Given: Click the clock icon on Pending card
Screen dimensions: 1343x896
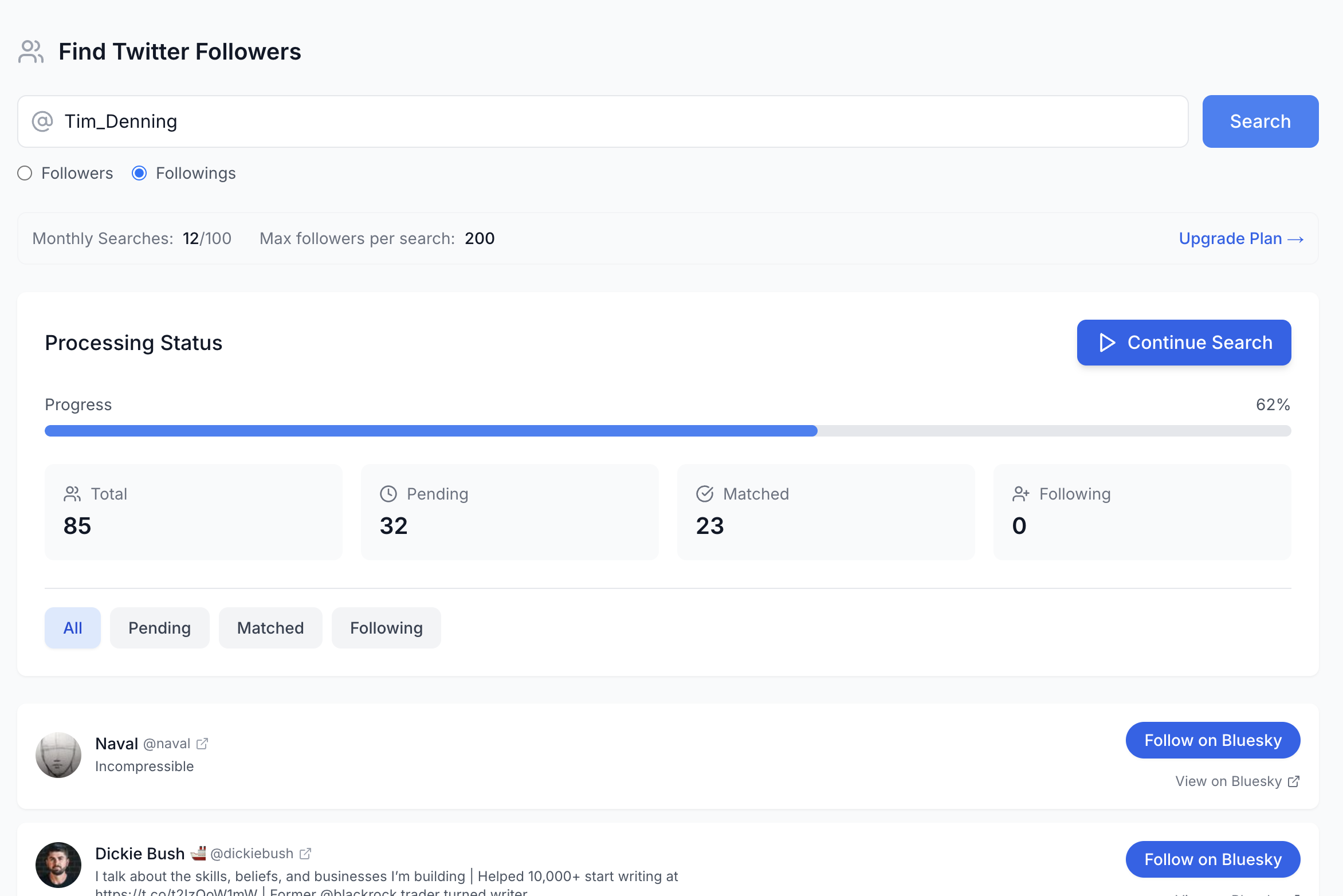Looking at the screenshot, I should 388,494.
